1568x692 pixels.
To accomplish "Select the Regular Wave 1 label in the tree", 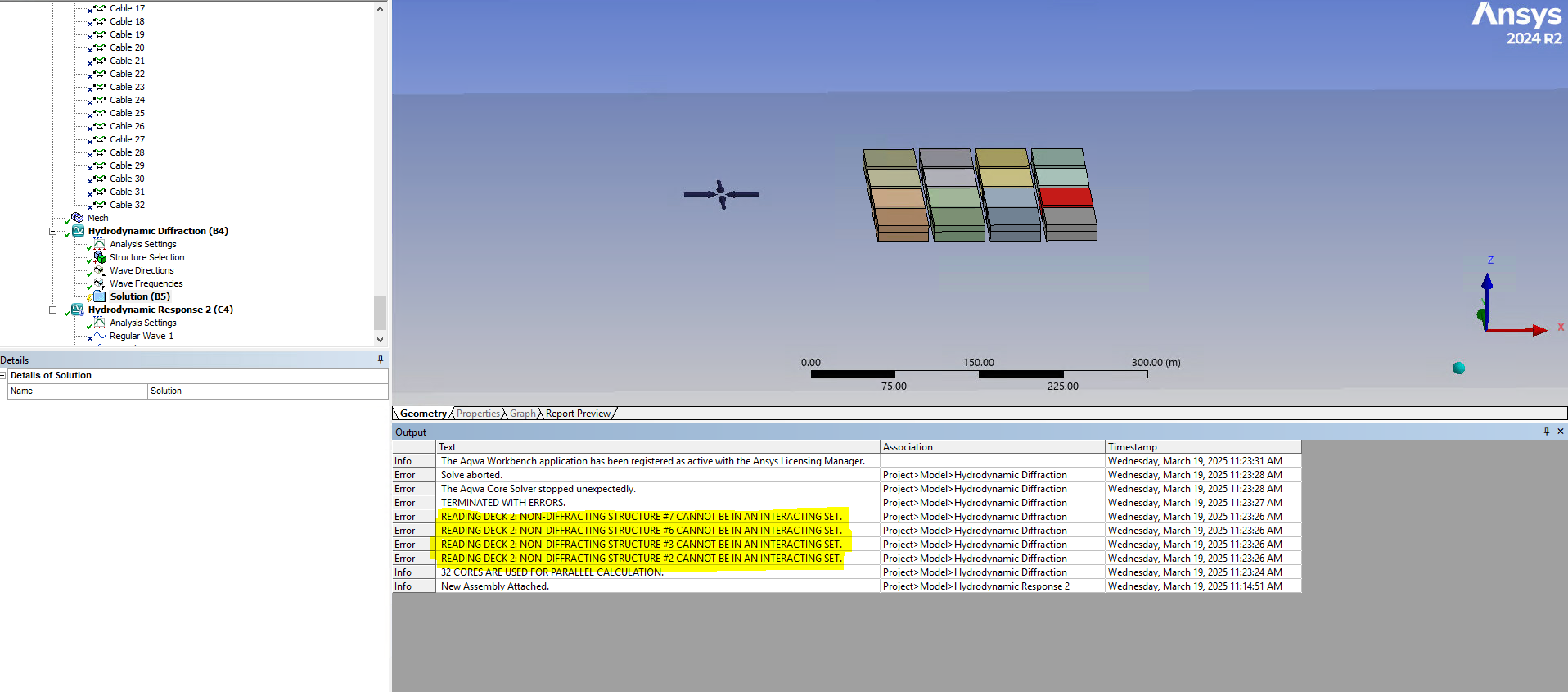I will [142, 336].
